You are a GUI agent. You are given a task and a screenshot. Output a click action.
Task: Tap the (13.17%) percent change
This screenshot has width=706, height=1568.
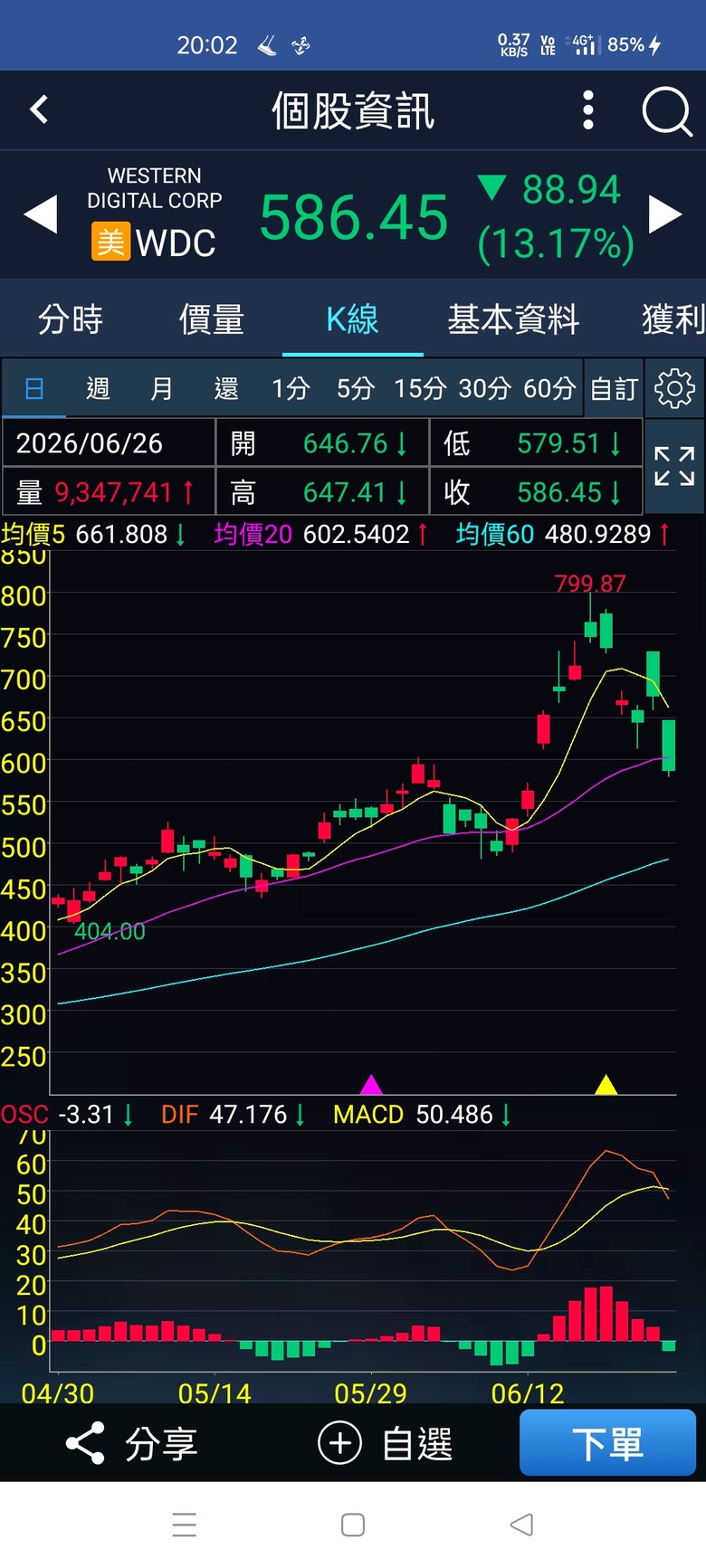556,243
